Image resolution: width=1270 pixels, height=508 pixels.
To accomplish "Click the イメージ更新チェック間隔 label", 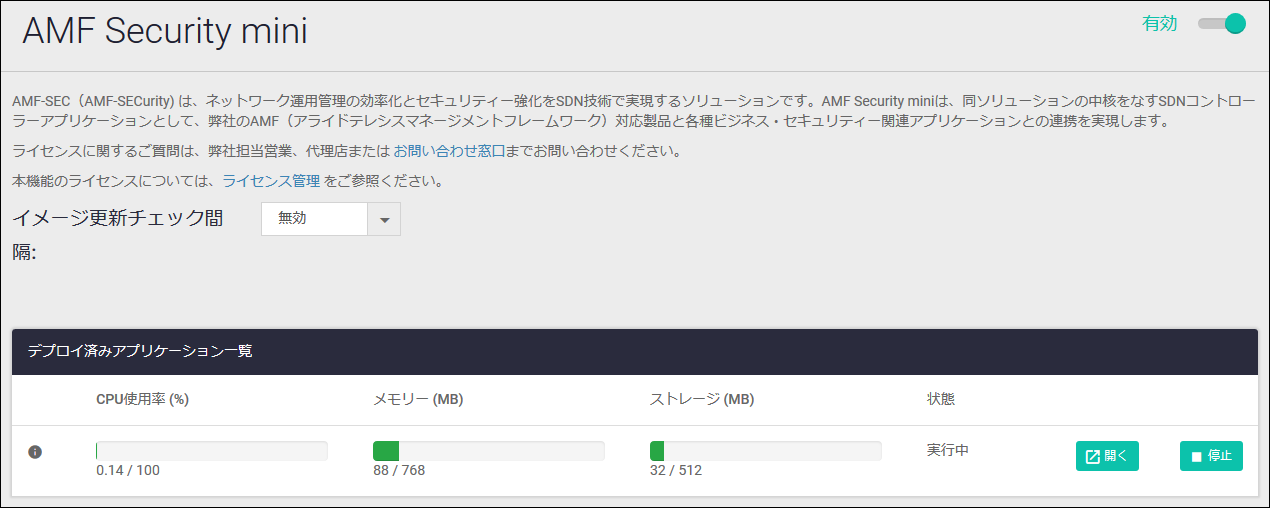I will point(118,234).
